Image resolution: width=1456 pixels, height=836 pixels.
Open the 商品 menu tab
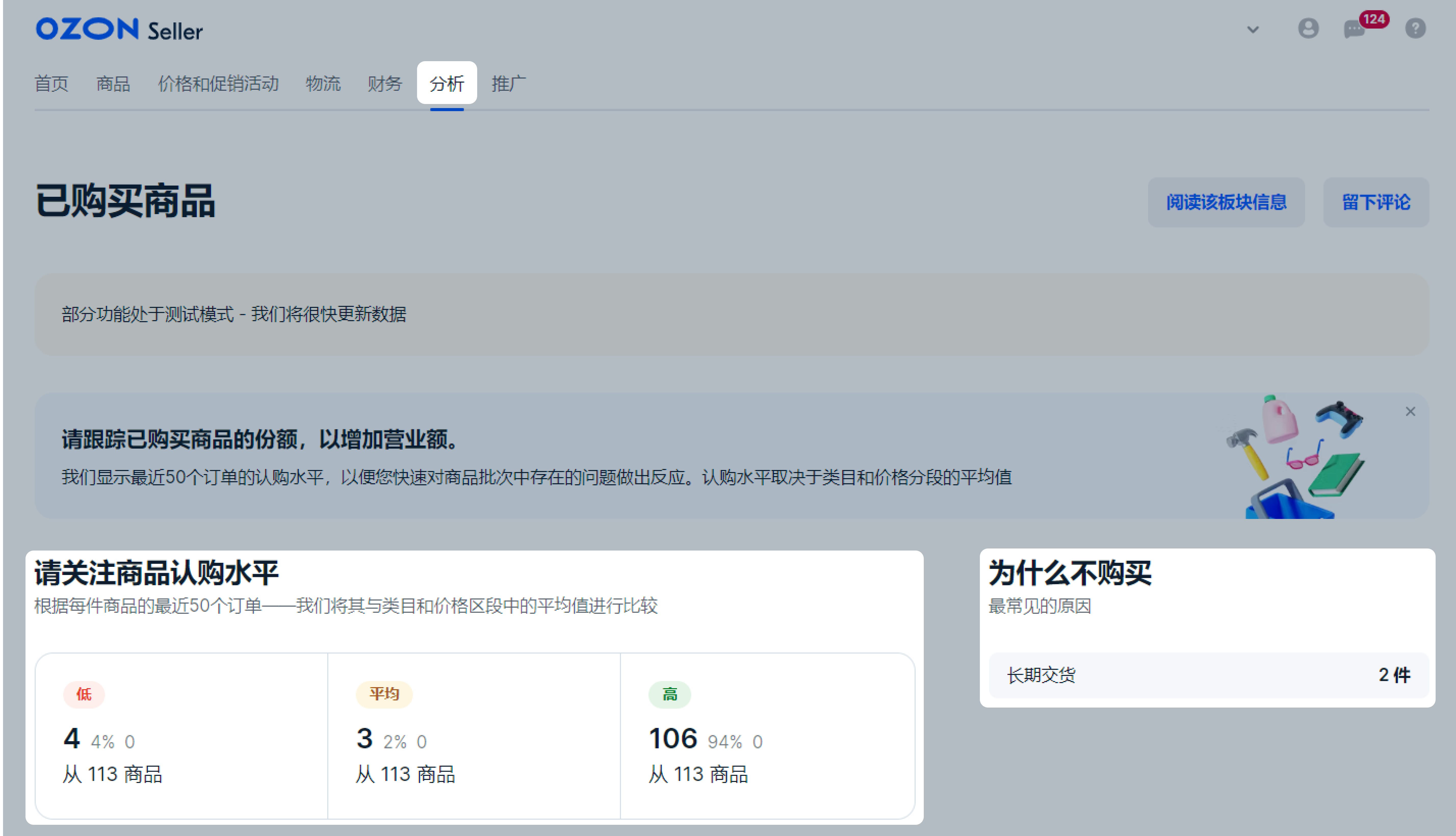pyautogui.click(x=113, y=84)
